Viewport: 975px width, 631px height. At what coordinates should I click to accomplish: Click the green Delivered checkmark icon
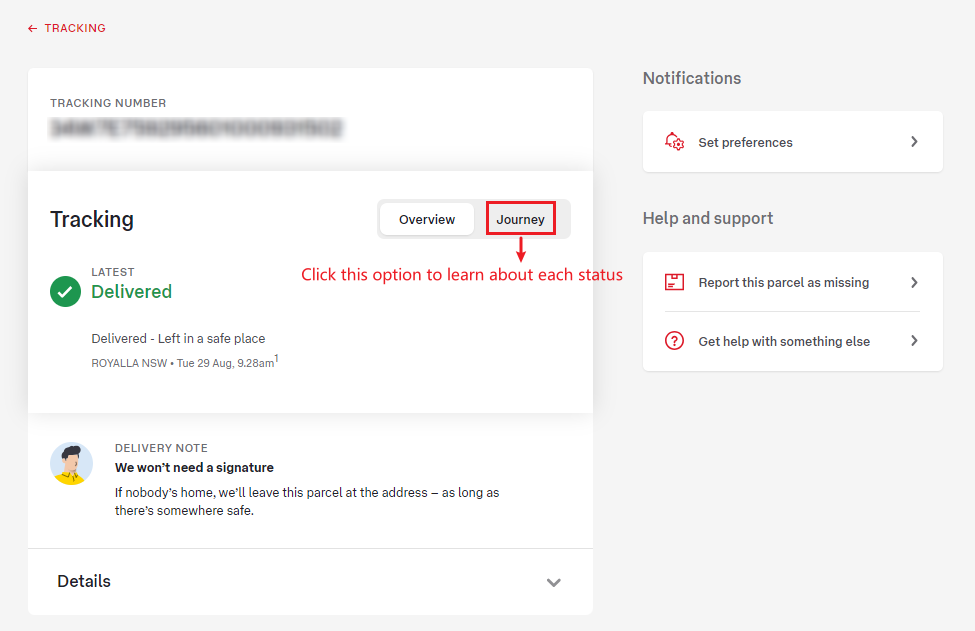tap(66, 292)
